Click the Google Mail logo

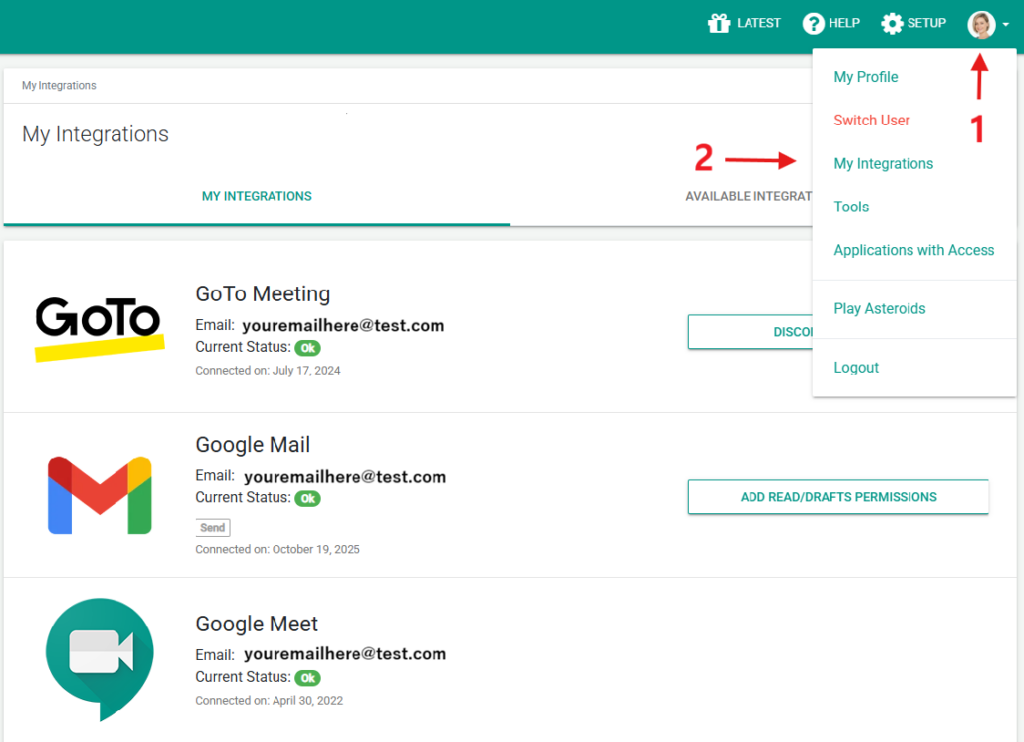99,495
